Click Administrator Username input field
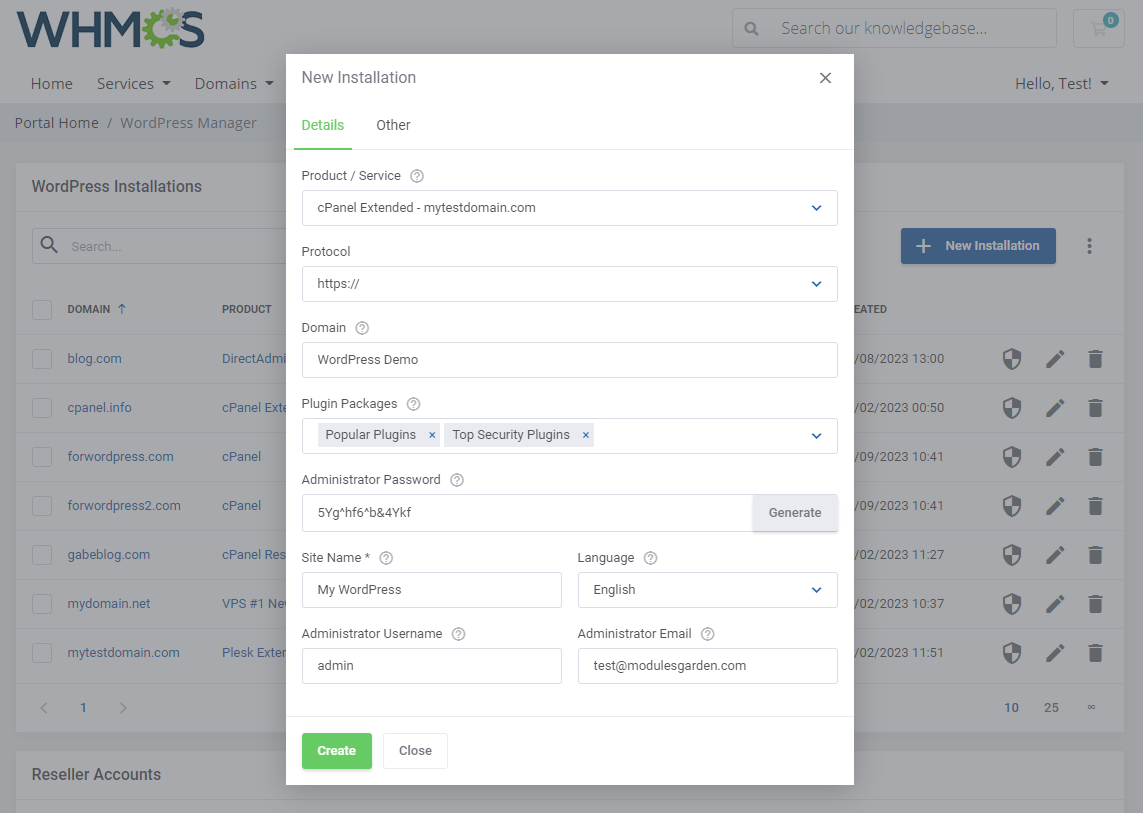Image resolution: width=1143 pixels, height=813 pixels. click(x=432, y=666)
